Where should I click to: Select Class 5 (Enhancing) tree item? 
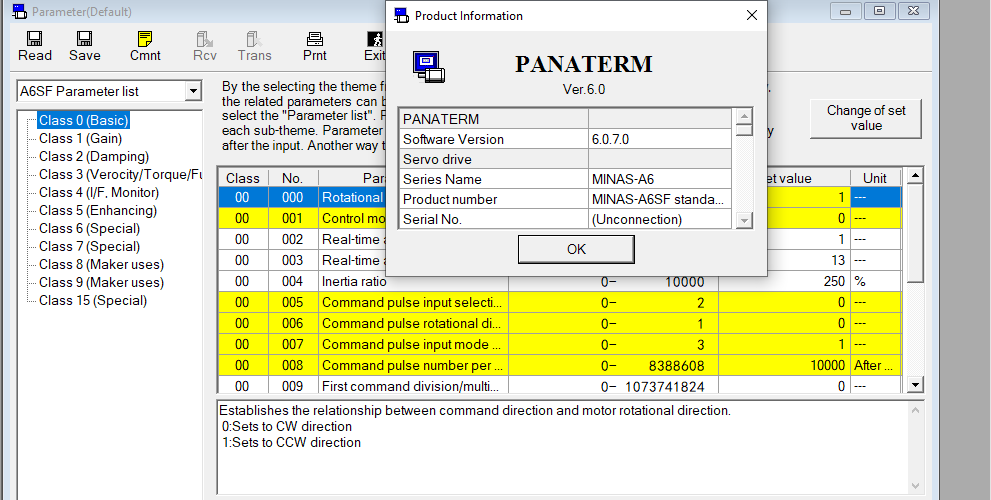click(x=97, y=210)
